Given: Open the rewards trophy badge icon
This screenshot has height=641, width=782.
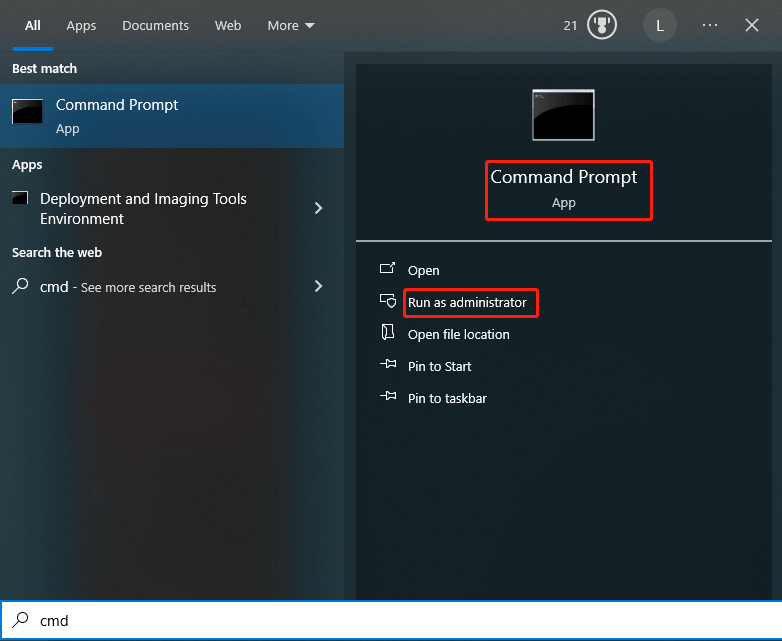Looking at the screenshot, I should (x=601, y=25).
